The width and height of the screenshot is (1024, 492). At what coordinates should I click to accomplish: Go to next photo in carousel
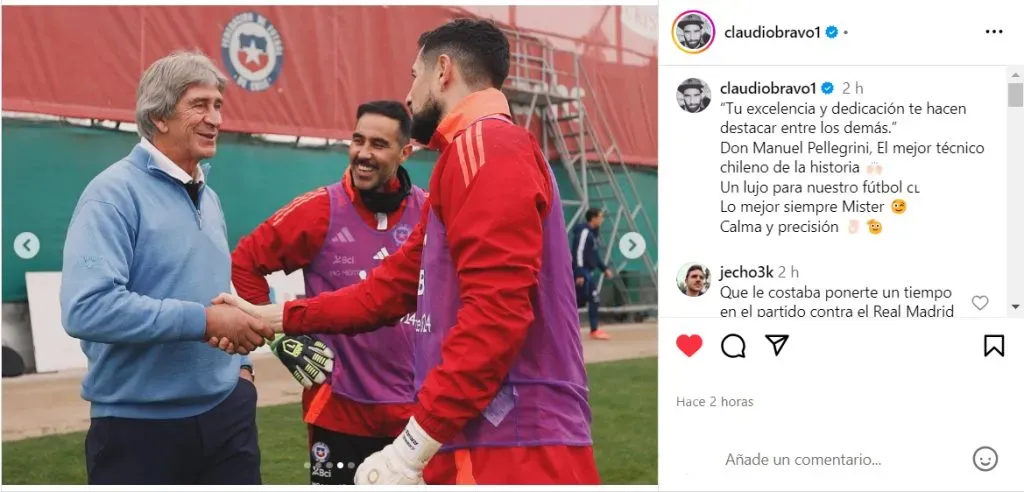pyautogui.click(x=632, y=246)
